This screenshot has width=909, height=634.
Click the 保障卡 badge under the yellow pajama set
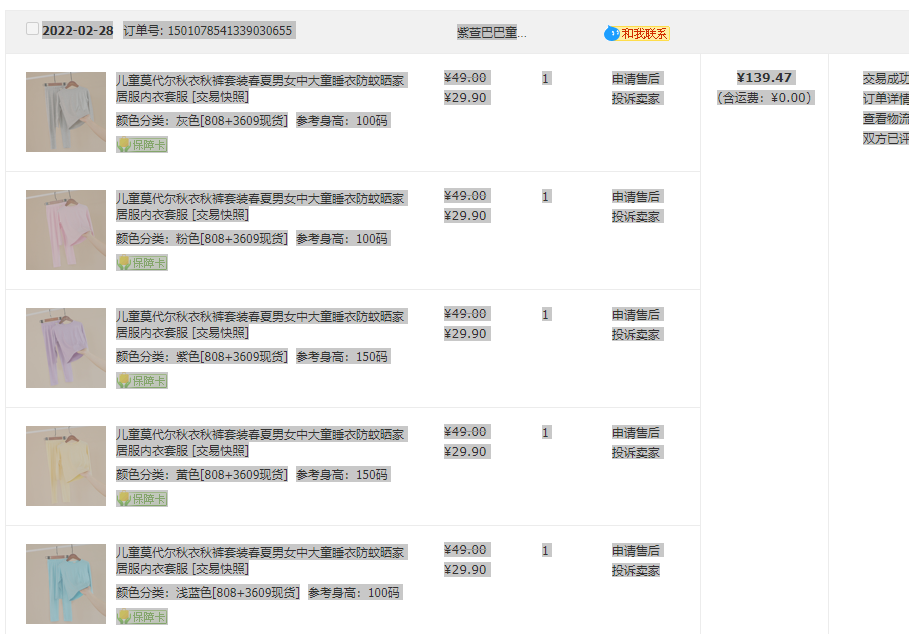click(x=142, y=499)
